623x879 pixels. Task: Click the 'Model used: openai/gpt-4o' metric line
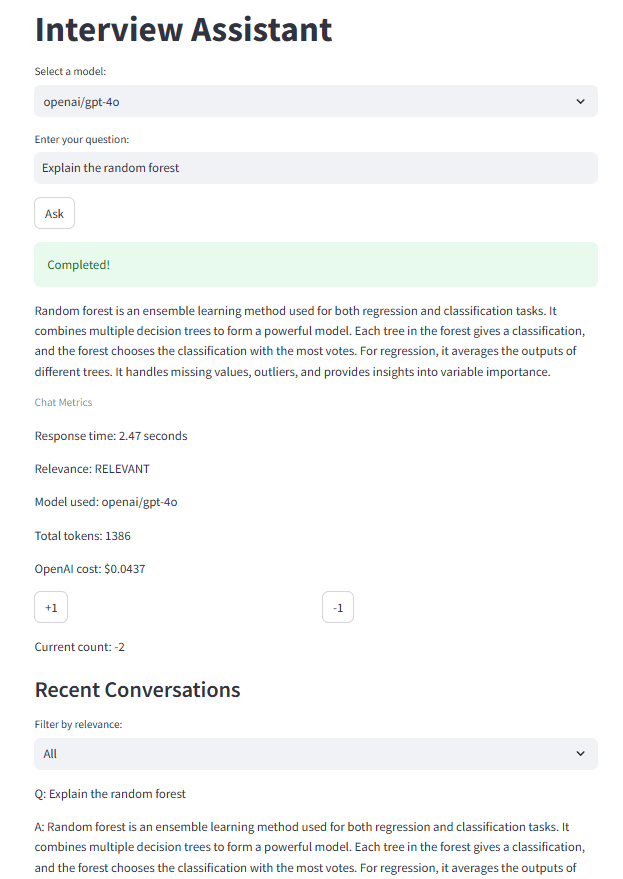(106, 502)
